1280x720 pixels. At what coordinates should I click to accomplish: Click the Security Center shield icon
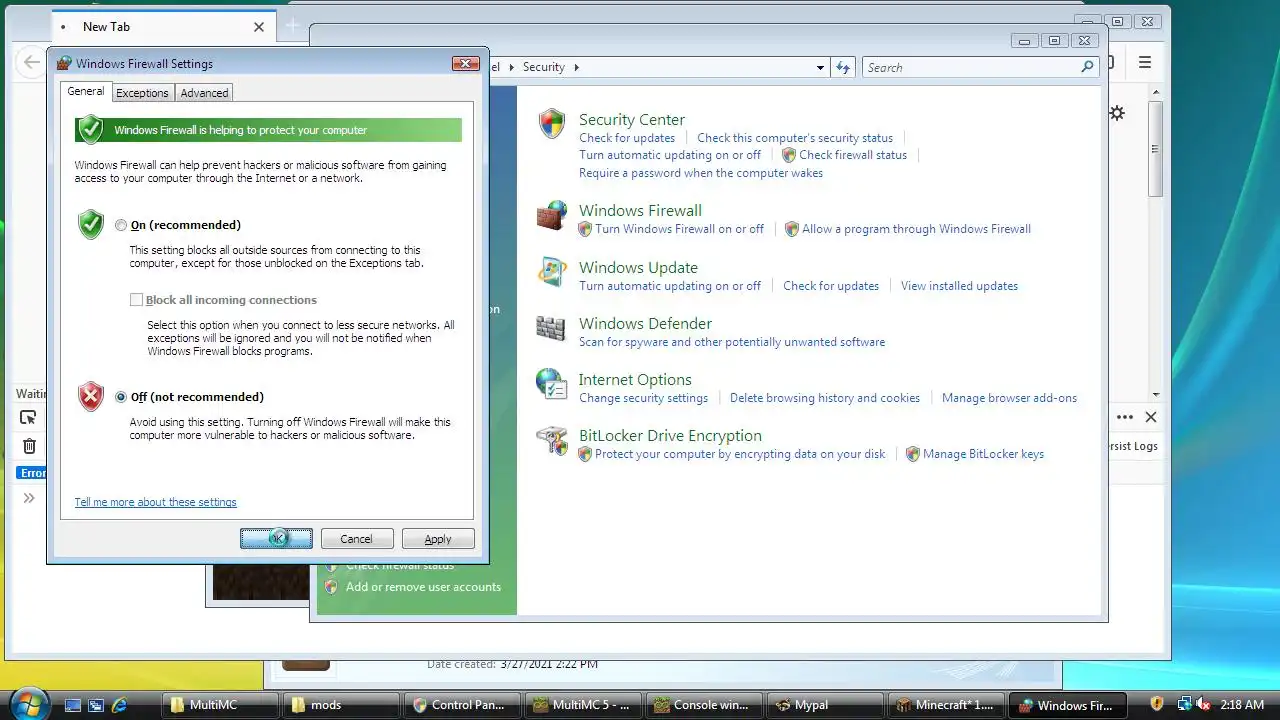pos(552,123)
